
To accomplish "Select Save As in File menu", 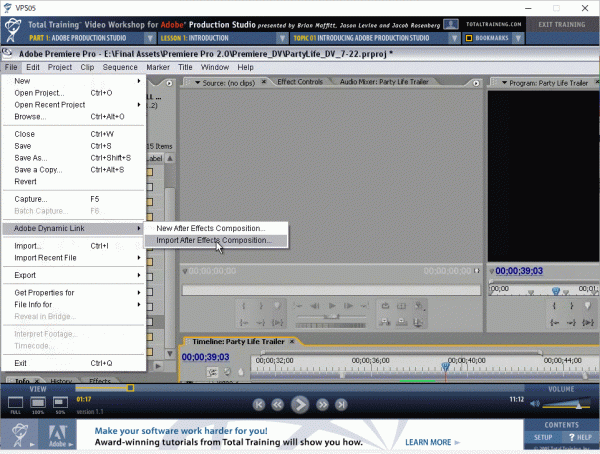I will pos(74,158).
